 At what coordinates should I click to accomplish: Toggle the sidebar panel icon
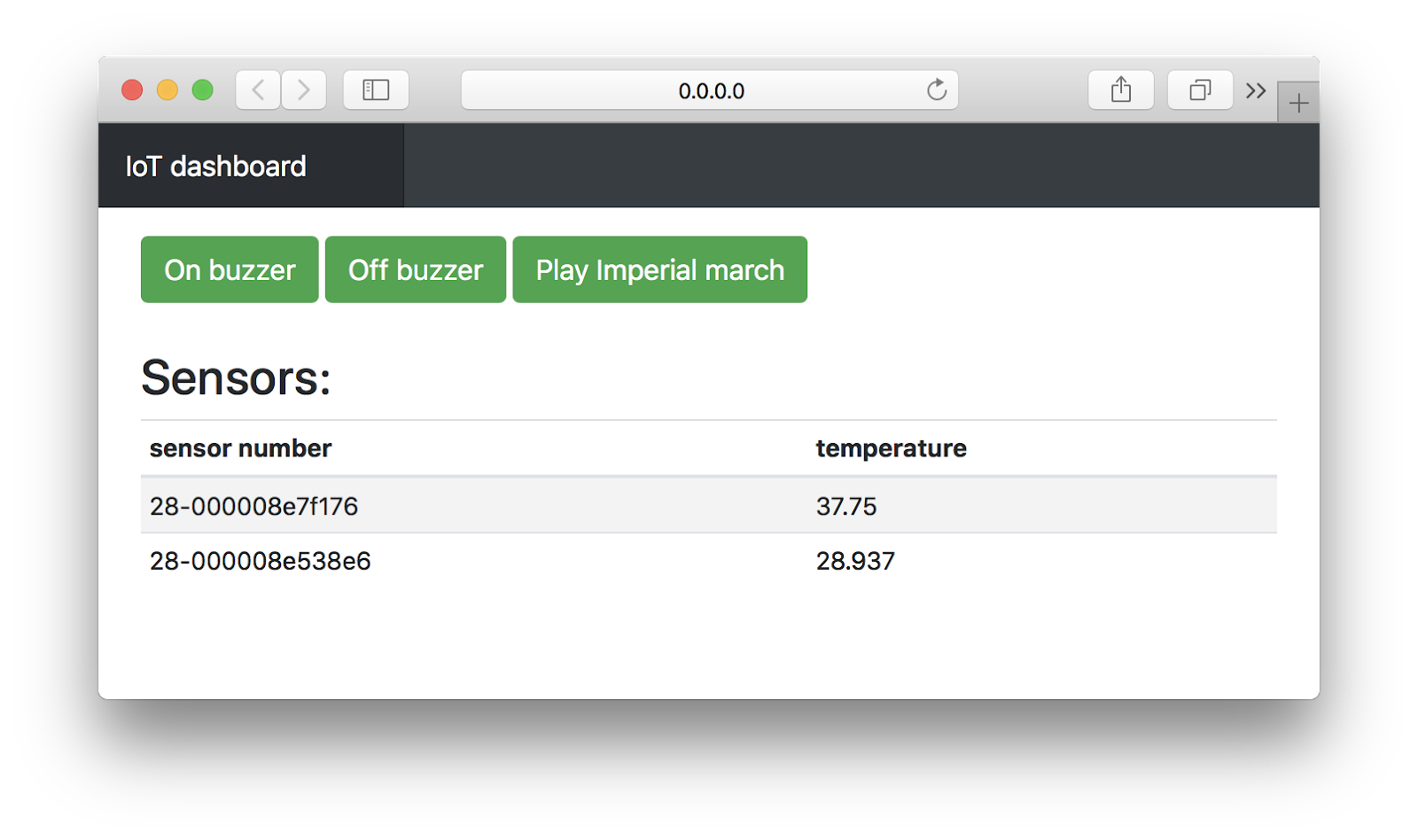tap(376, 90)
